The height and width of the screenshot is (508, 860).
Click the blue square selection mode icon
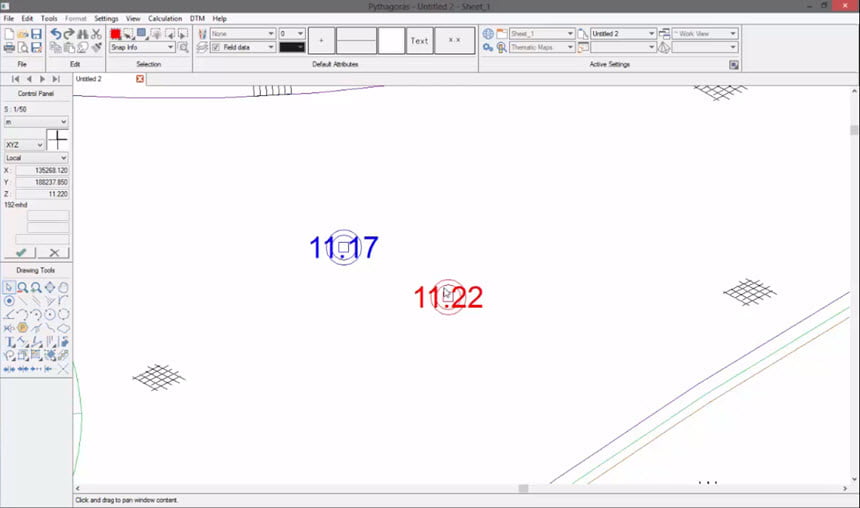pos(142,34)
